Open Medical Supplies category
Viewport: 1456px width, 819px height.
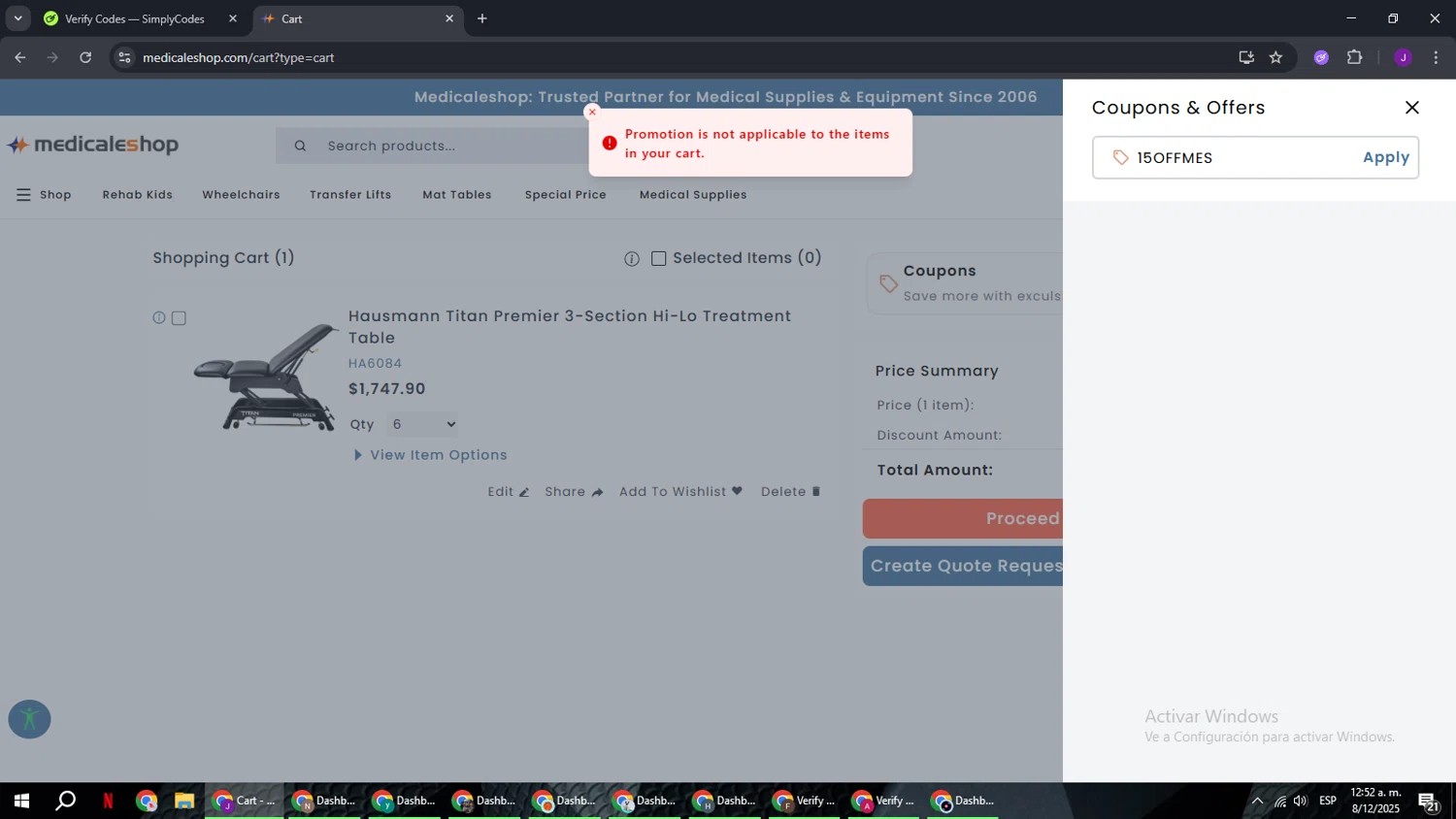pyautogui.click(x=693, y=195)
